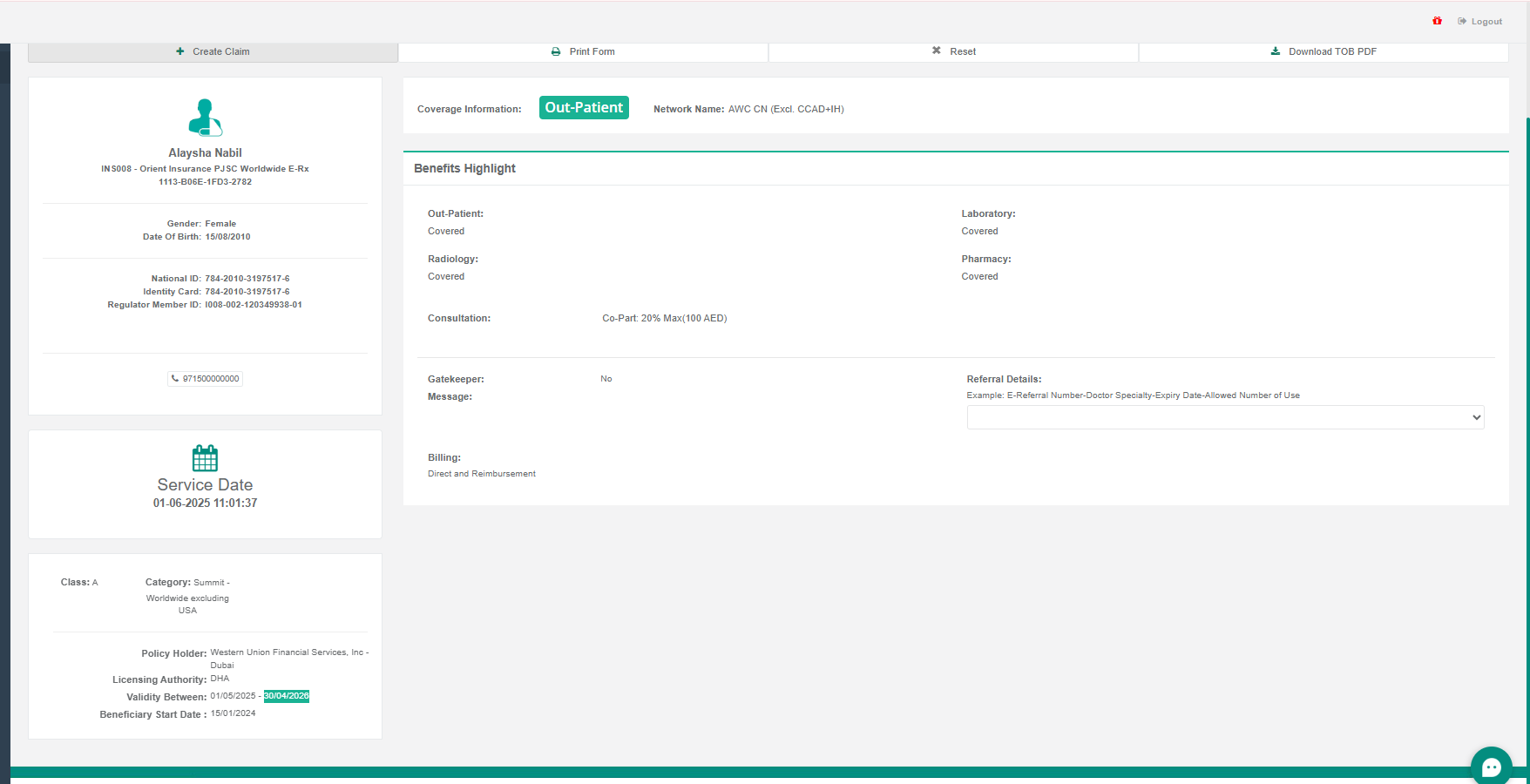Click the plus icon beside Create Claim

[180, 51]
